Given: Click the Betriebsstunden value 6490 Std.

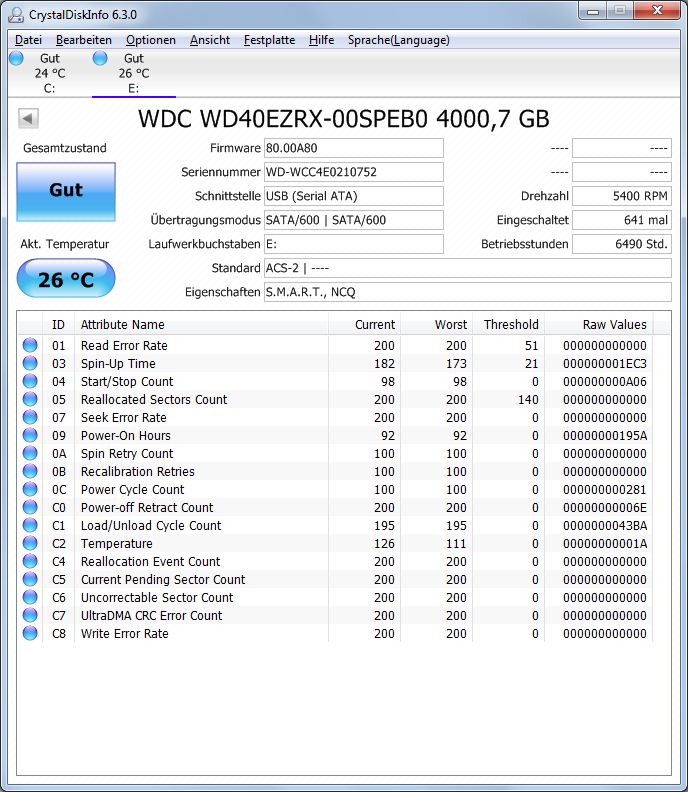Looking at the screenshot, I should [622, 244].
